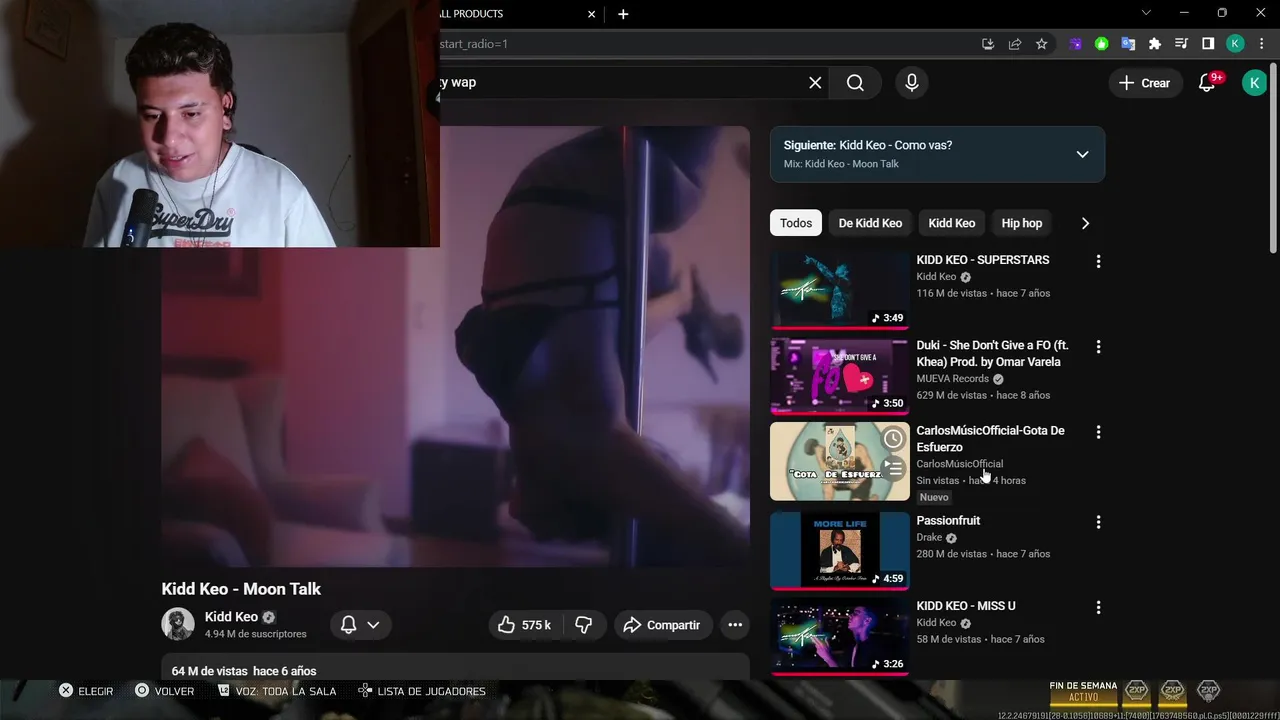Click the page vertical scrollbar

point(1273,160)
